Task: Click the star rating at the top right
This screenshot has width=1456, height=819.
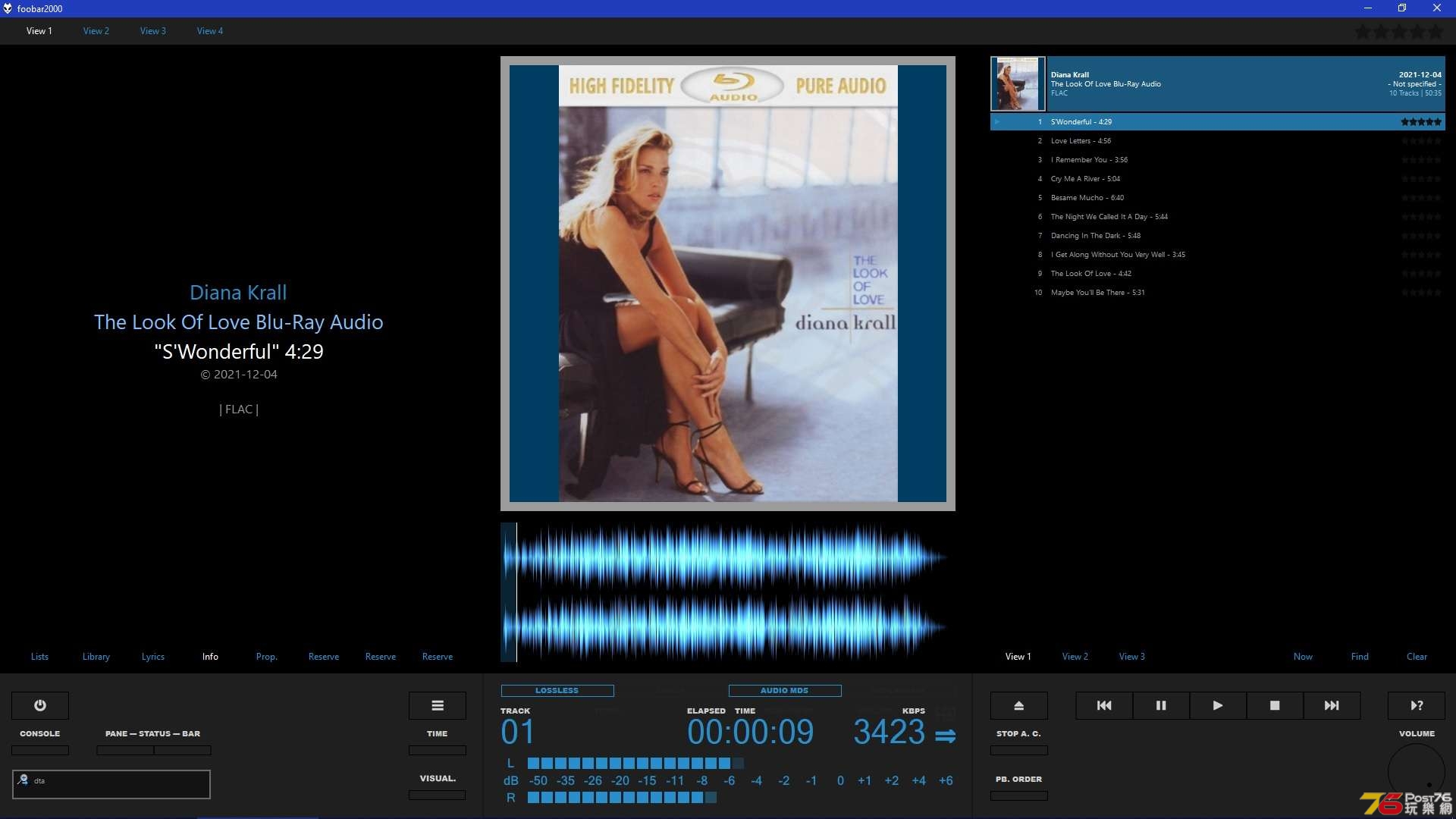Action: click(x=1399, y=32)
